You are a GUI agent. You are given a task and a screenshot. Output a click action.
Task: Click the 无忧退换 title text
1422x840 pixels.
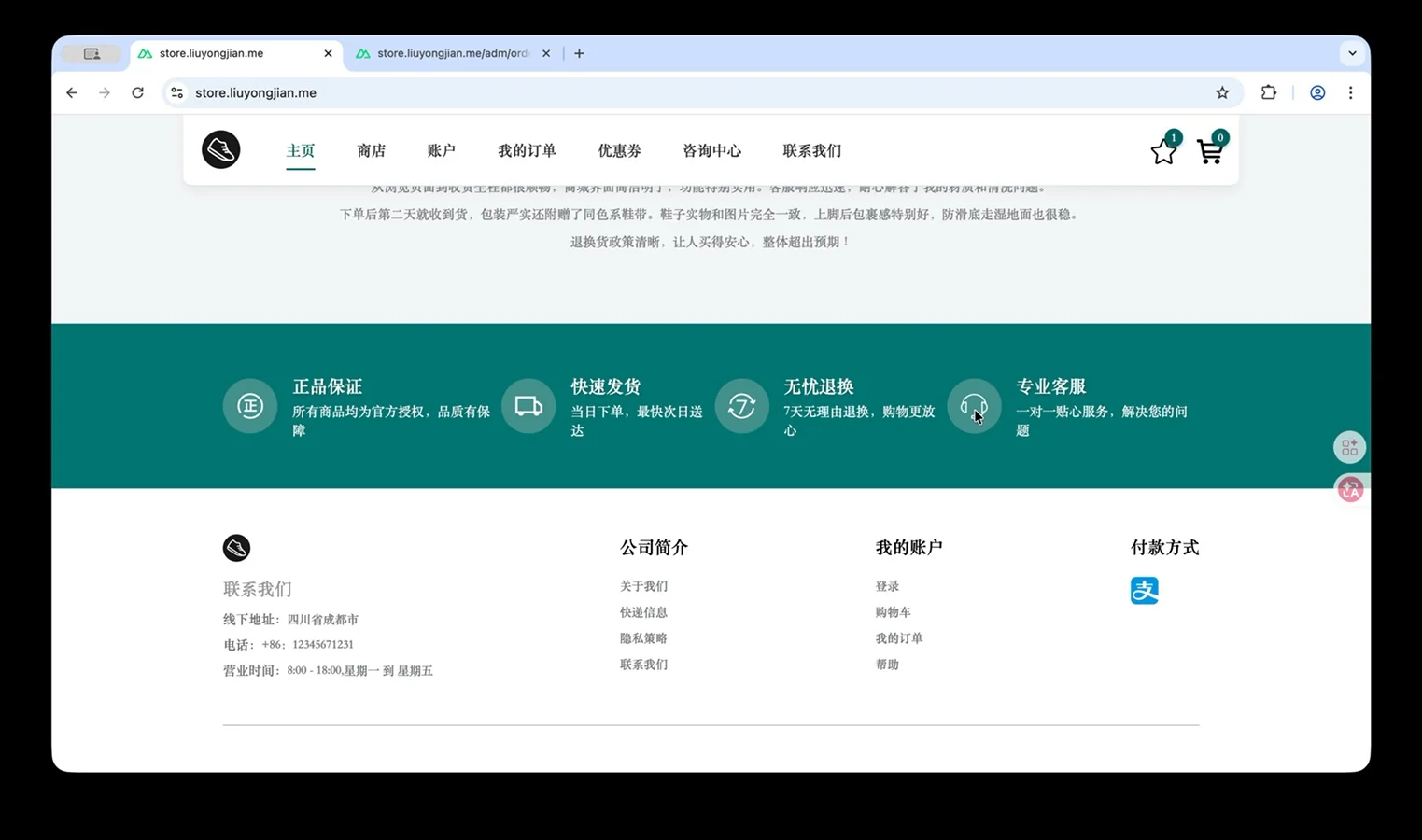(819, 386)
